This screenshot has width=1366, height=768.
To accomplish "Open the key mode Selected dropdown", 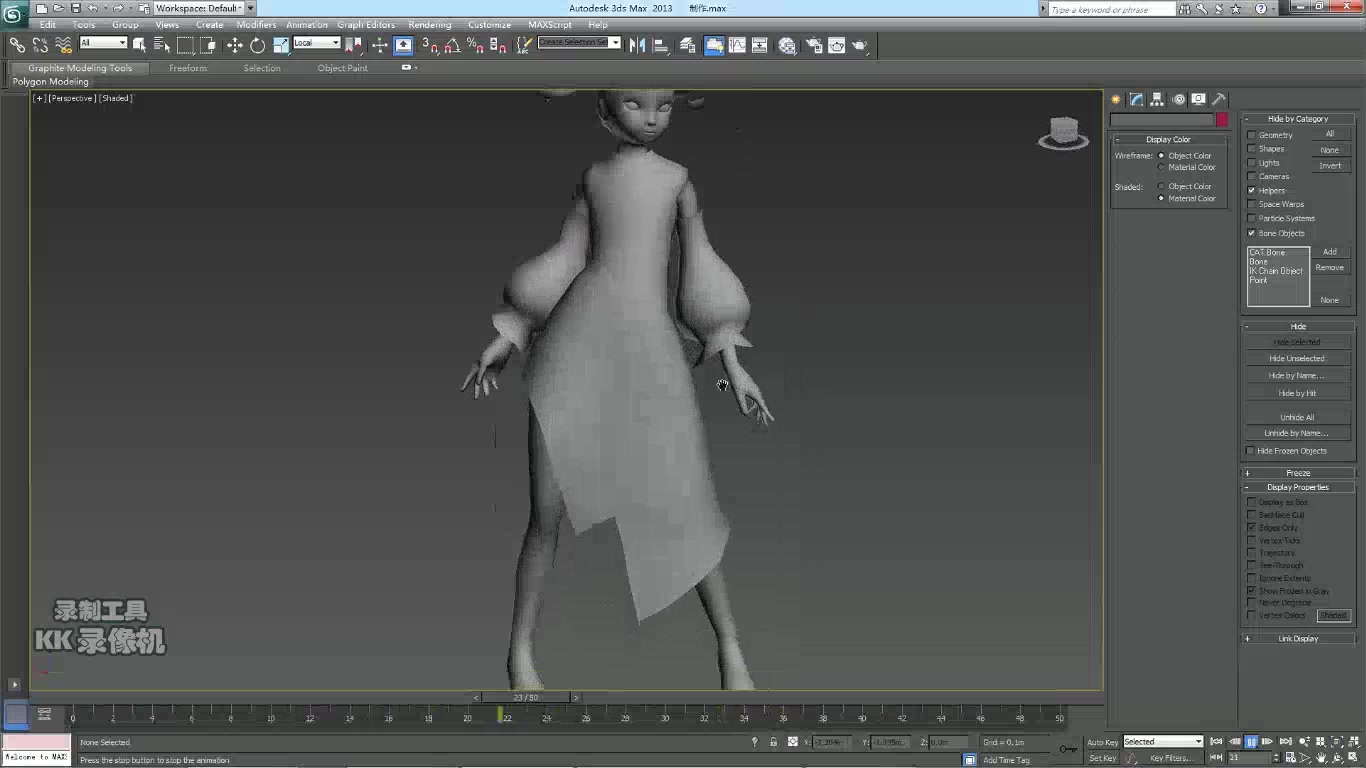I will (x=1163, y=742).
